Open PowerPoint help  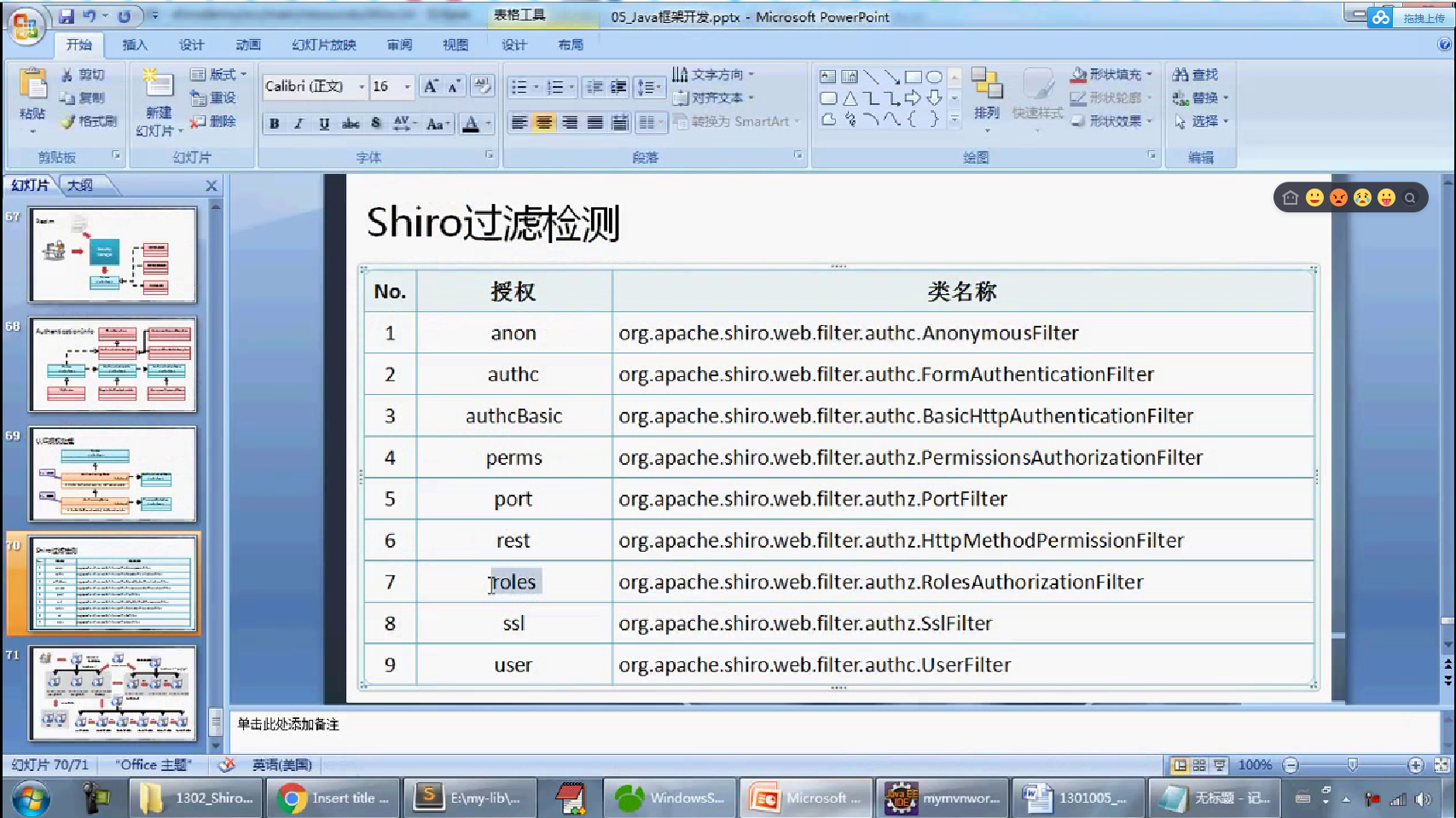pyautogui.click(x=1444, y=44)
